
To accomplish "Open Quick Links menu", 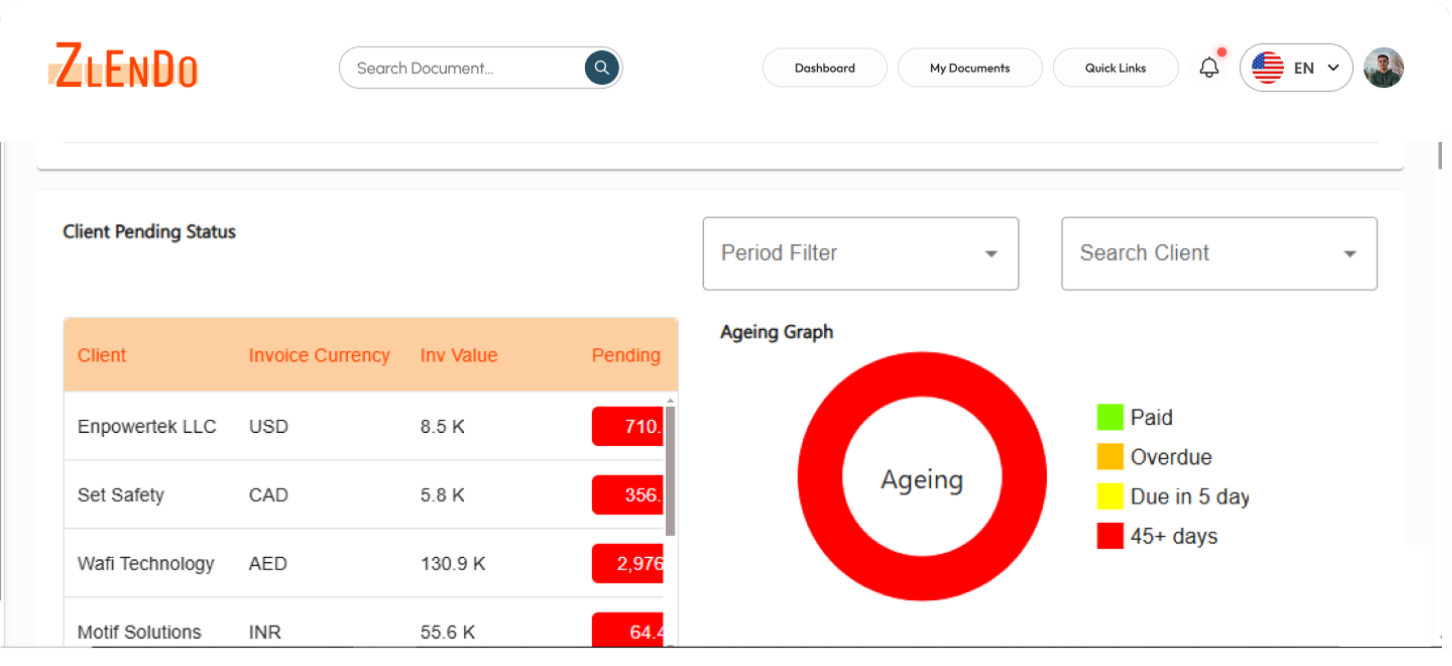I will click(1116, 68).
